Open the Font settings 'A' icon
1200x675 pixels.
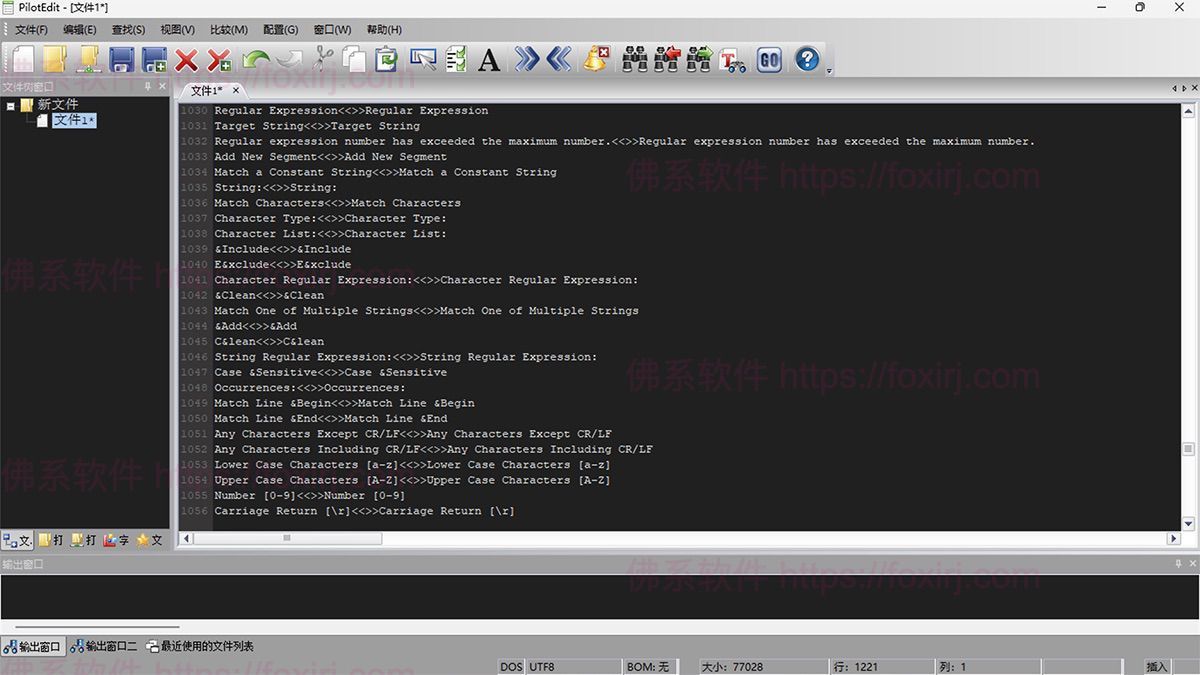click(x=489, y=60)
